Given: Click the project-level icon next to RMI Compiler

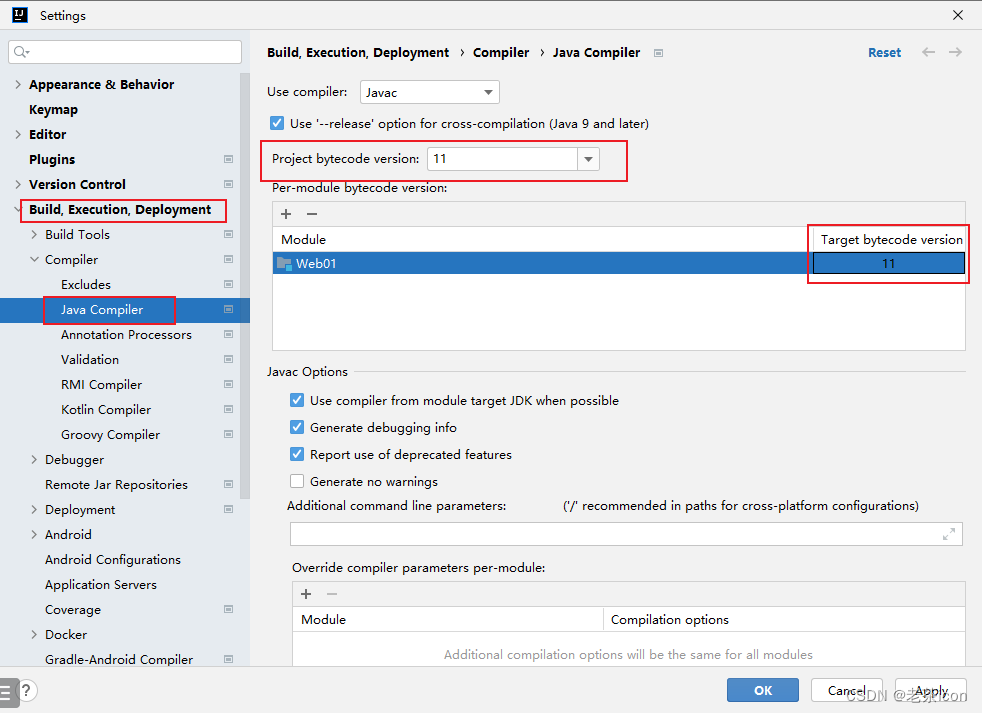Looking at the screenshot, I should (x=229, y=385).
